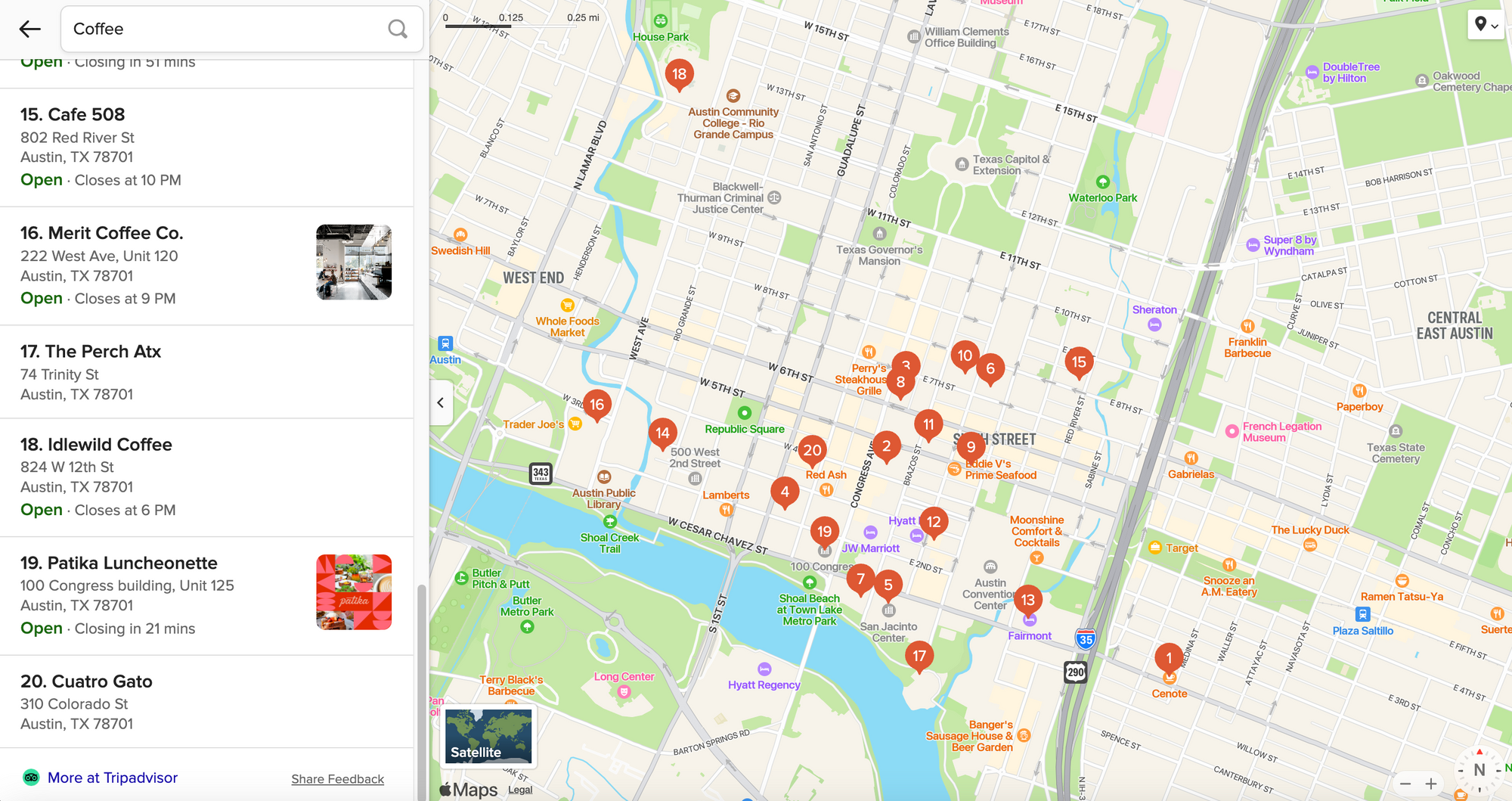The height and width of the screenshot is (801, 1512).
Task: Select map pin number 14
Action: [x=663, y=433]
